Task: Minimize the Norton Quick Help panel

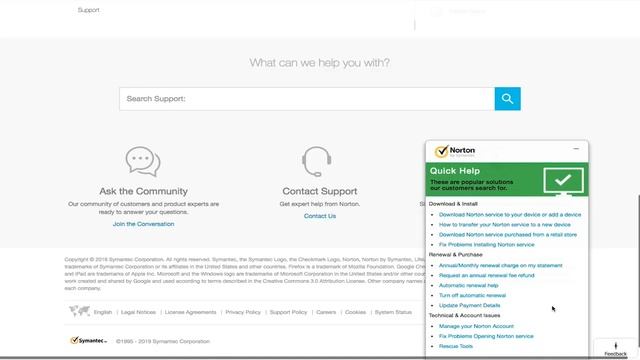Action: pos(576,149)
